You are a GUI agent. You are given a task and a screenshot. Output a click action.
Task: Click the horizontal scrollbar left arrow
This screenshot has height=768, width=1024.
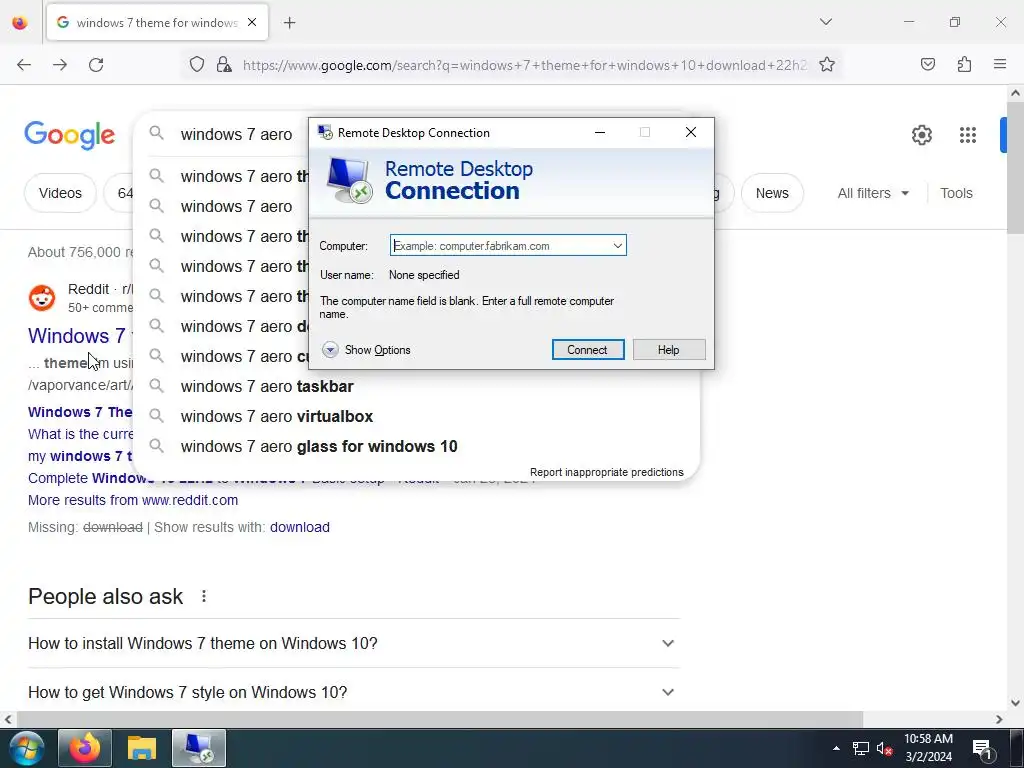click(x=8, y=720)
